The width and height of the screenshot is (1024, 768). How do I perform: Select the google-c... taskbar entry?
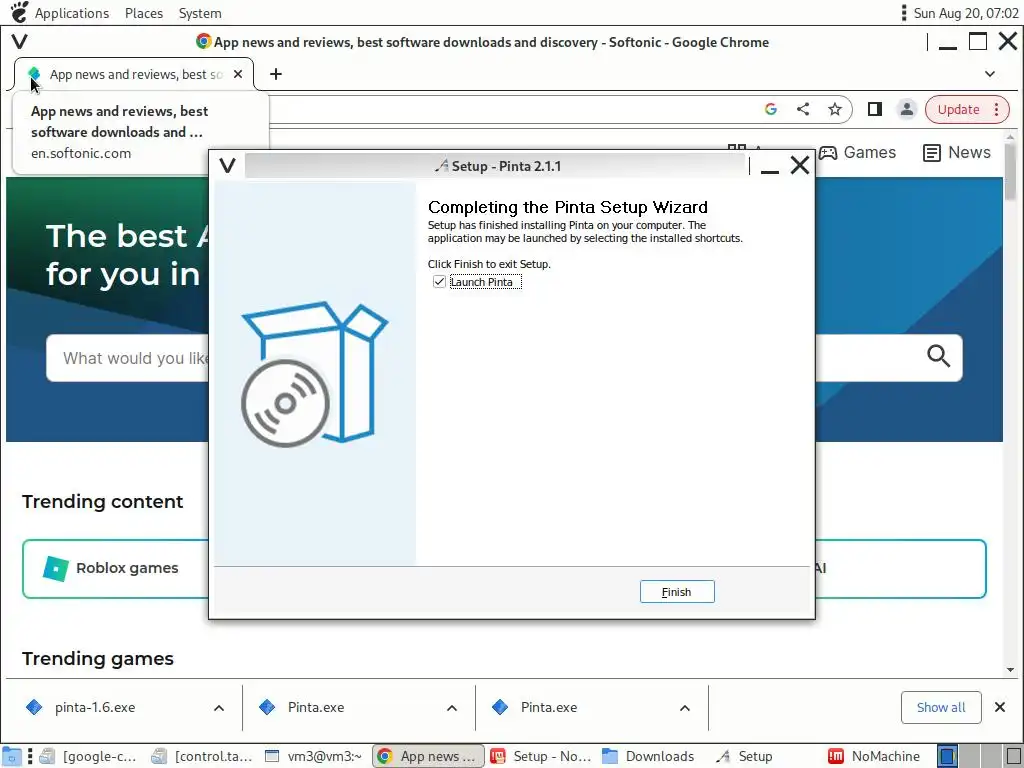[x=88, y=756]
